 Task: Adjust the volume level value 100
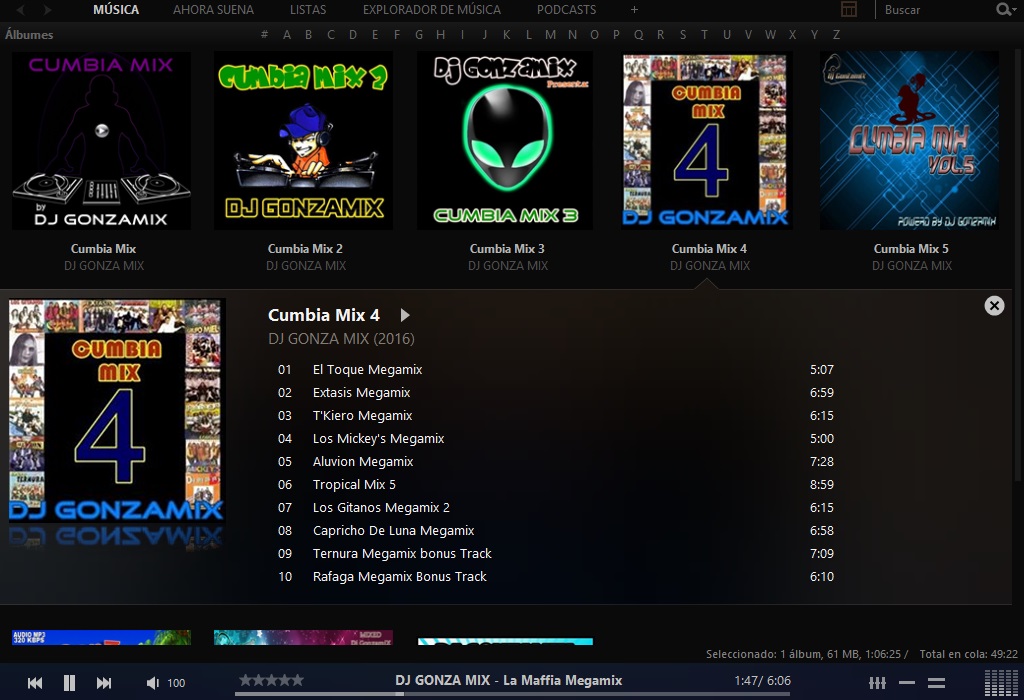[x=176, y=683]
